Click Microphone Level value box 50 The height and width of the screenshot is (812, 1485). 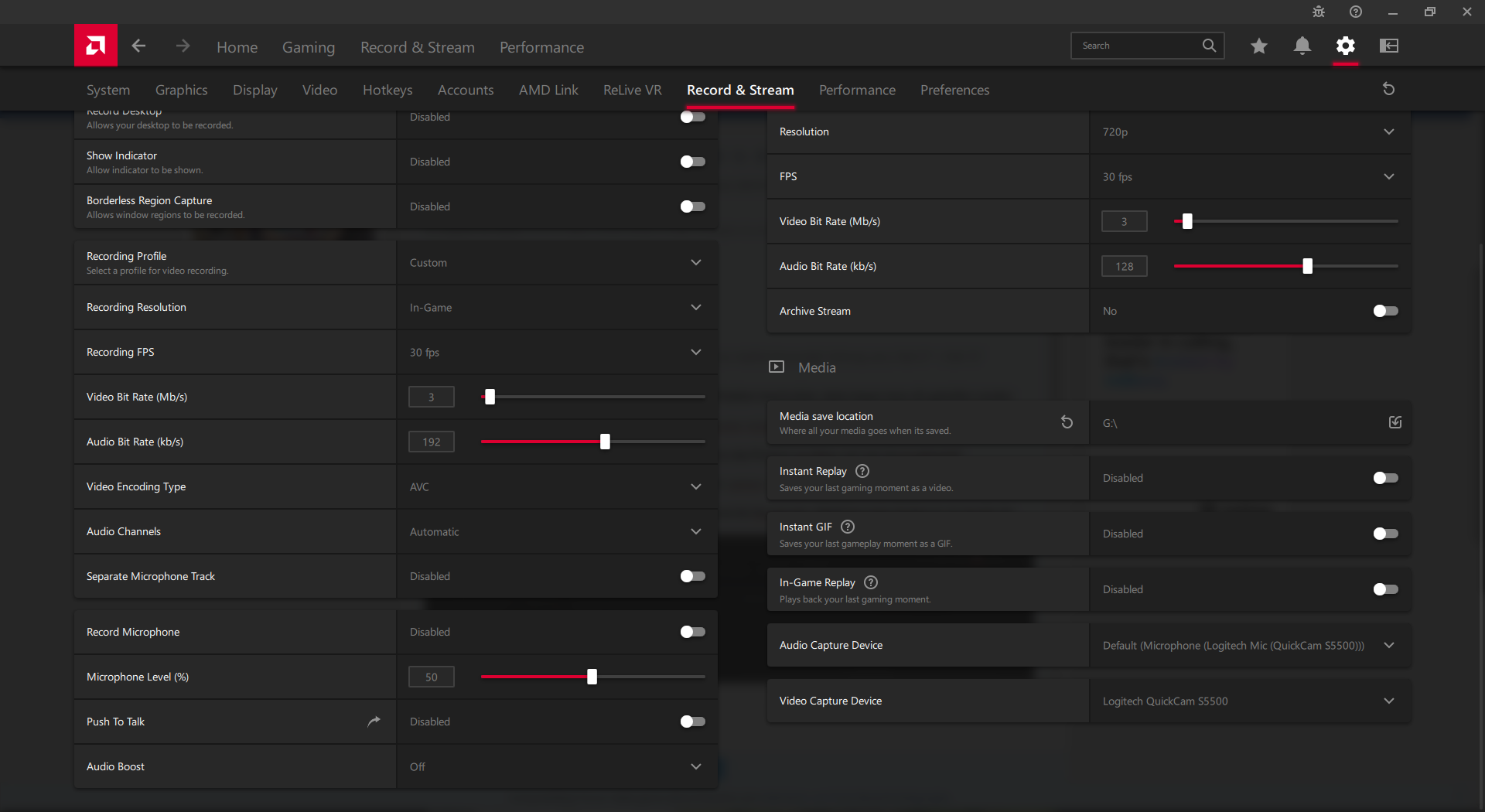point(432,677)
